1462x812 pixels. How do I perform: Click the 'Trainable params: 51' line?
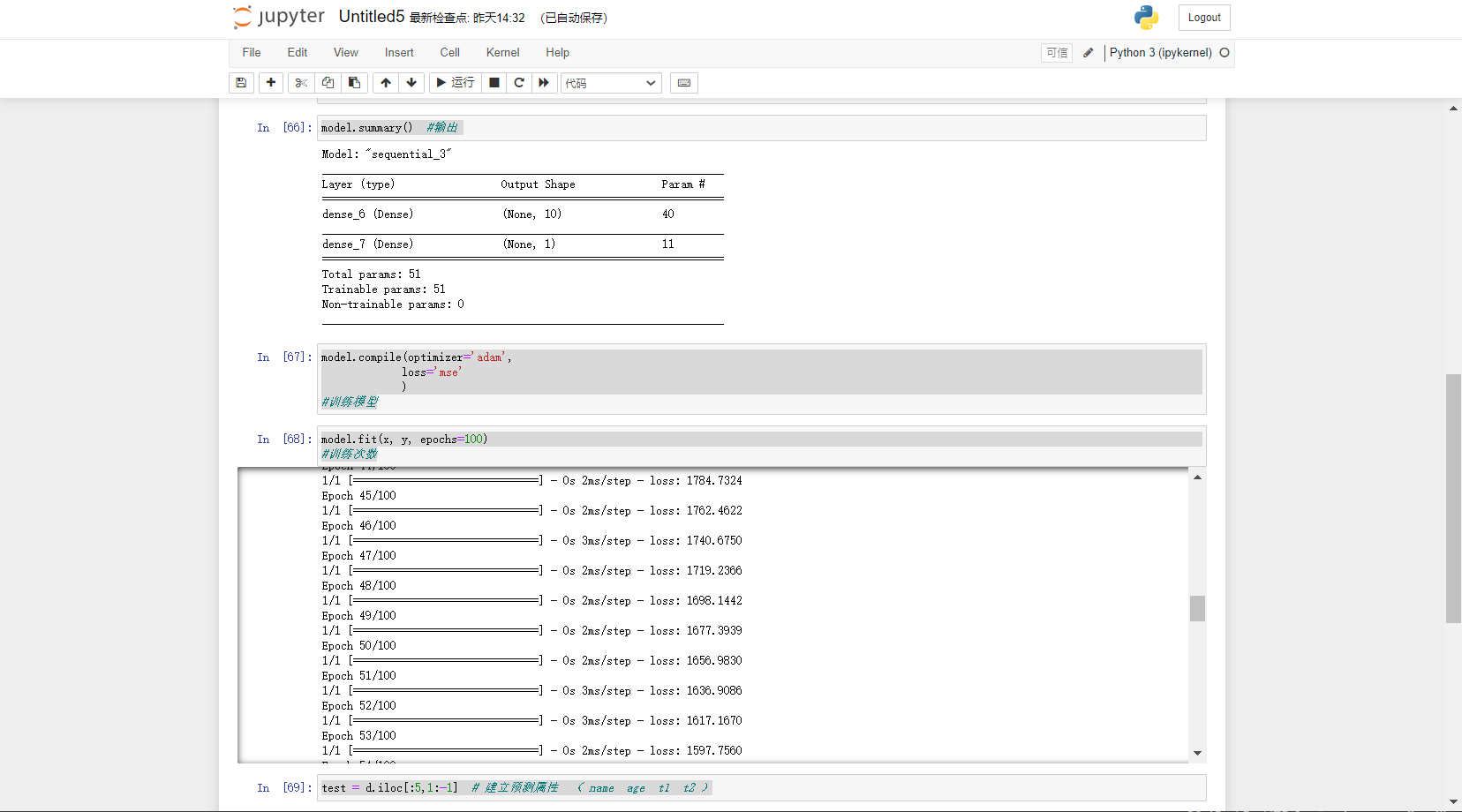384,289
